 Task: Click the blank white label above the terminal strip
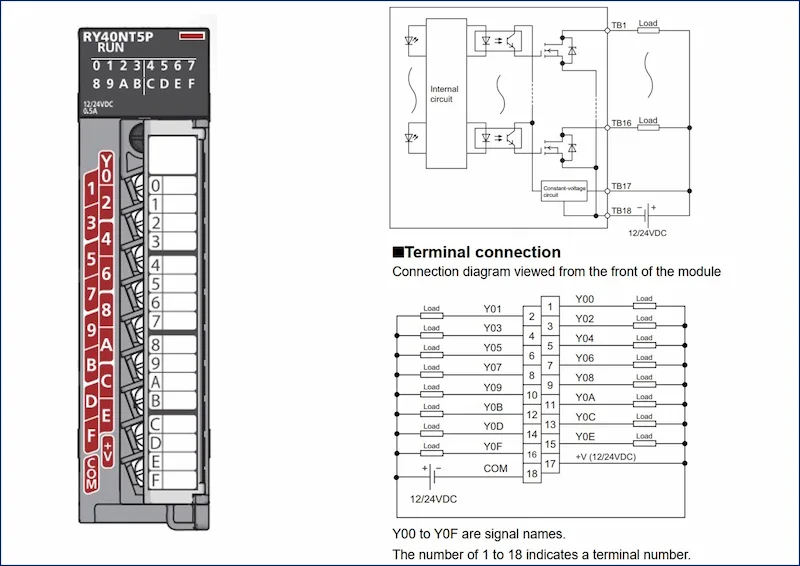tap(172, 155)
